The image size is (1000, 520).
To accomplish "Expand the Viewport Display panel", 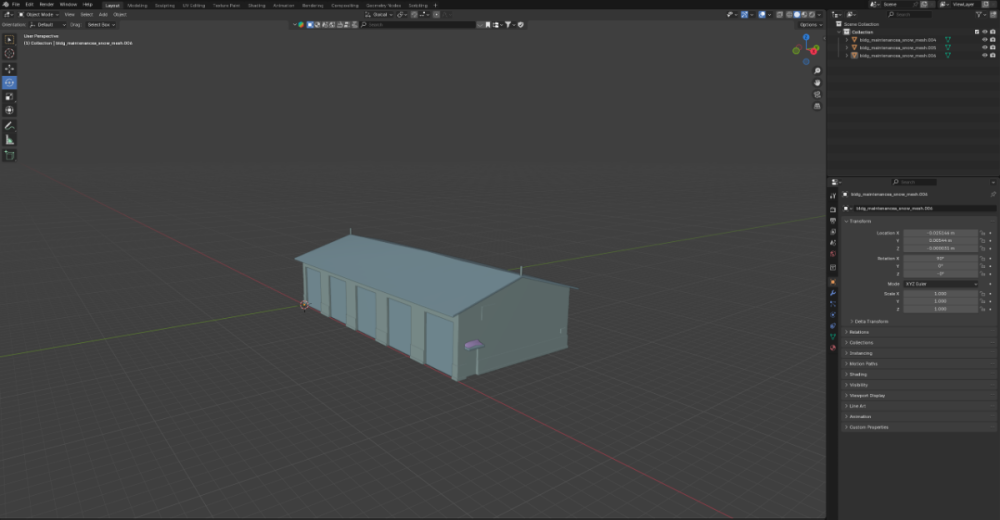I will pos(867,395).
